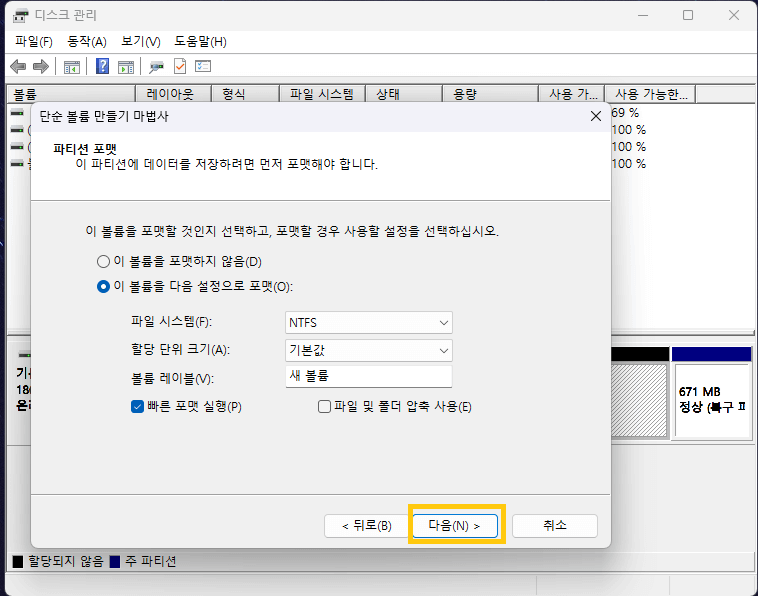Viewport: 758px width, 596px height.
Task: Click the back arrow toolbar icon
Action: (18, 66)
